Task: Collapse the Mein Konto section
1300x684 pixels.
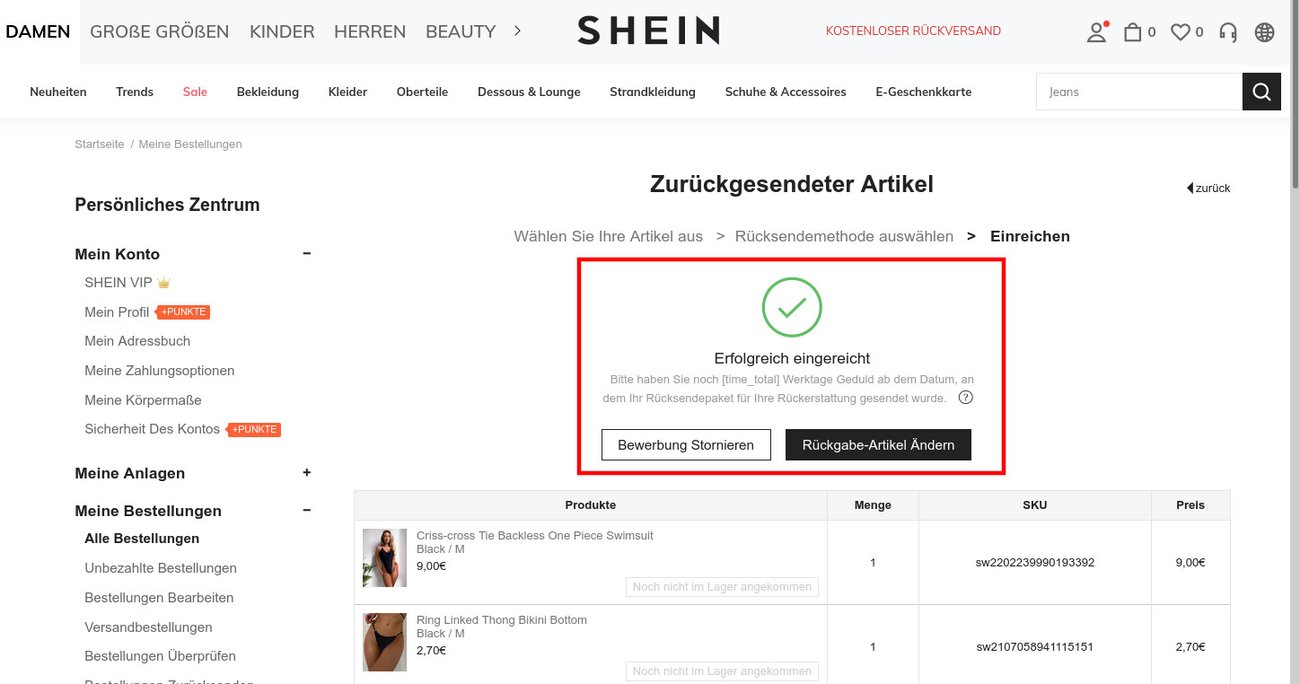Action: point(306,253)
